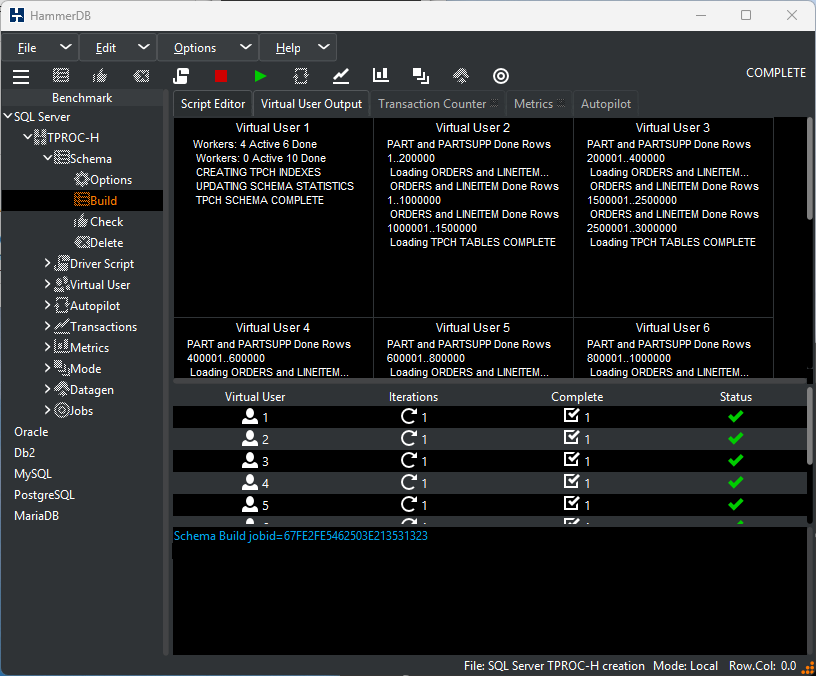Open the Help menu
816x676 pixels.
pyautogui.click(x=288, y=48)
